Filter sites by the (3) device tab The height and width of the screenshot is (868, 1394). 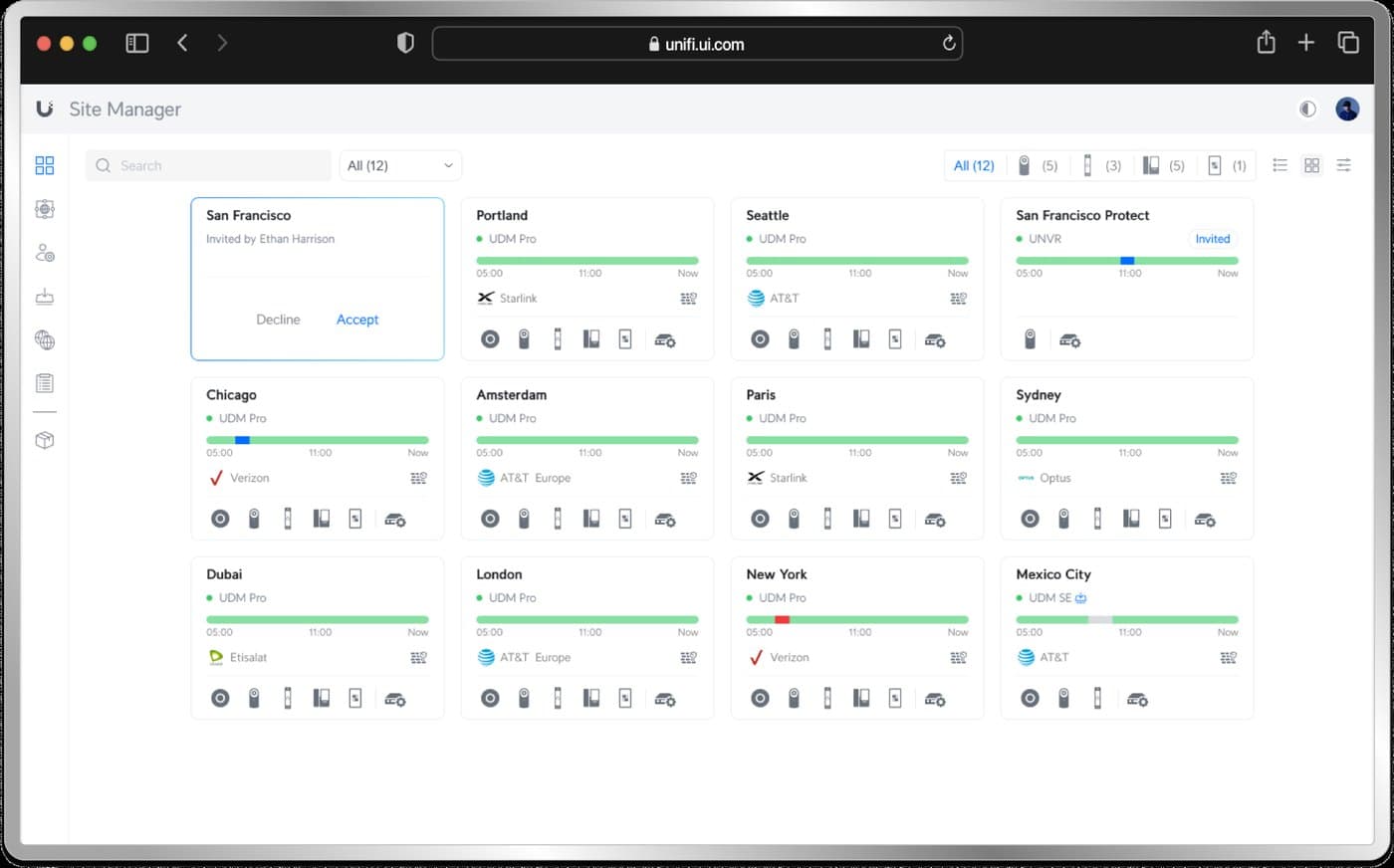pos(1101,165)
